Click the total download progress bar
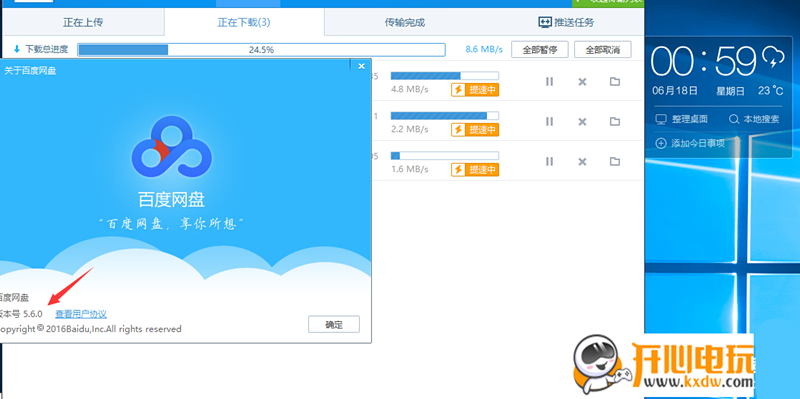This screenshot has height=399, width=800. pyautogui.click(x=261, y=49)
